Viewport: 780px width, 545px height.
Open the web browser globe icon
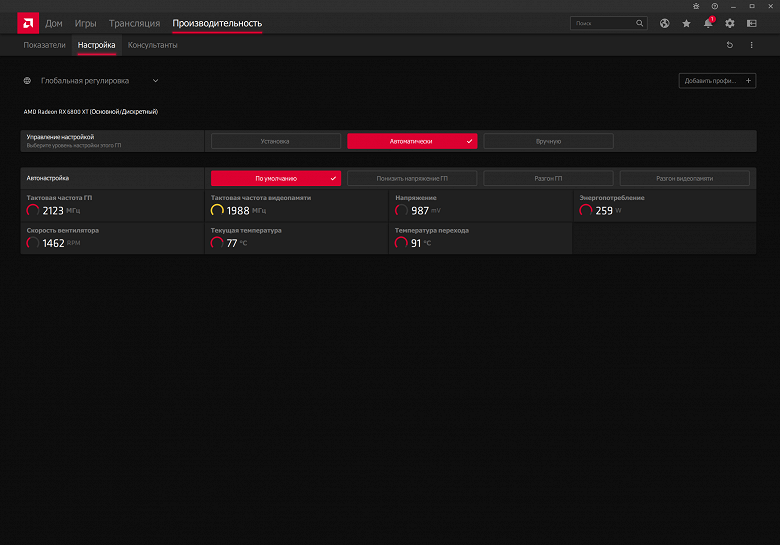pos(665,23)
